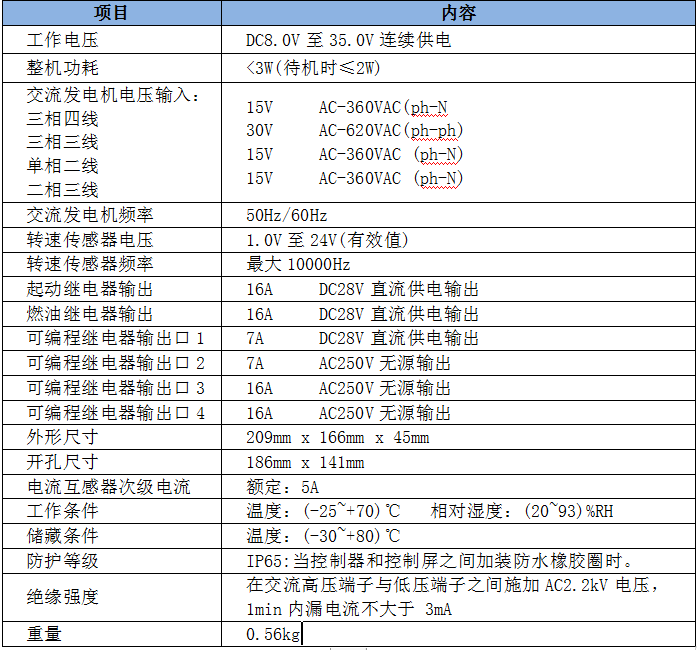Select the 可编程继电器输出口 3 label
697x650 pixels.
pyautogui.click(x=116, y=388)
